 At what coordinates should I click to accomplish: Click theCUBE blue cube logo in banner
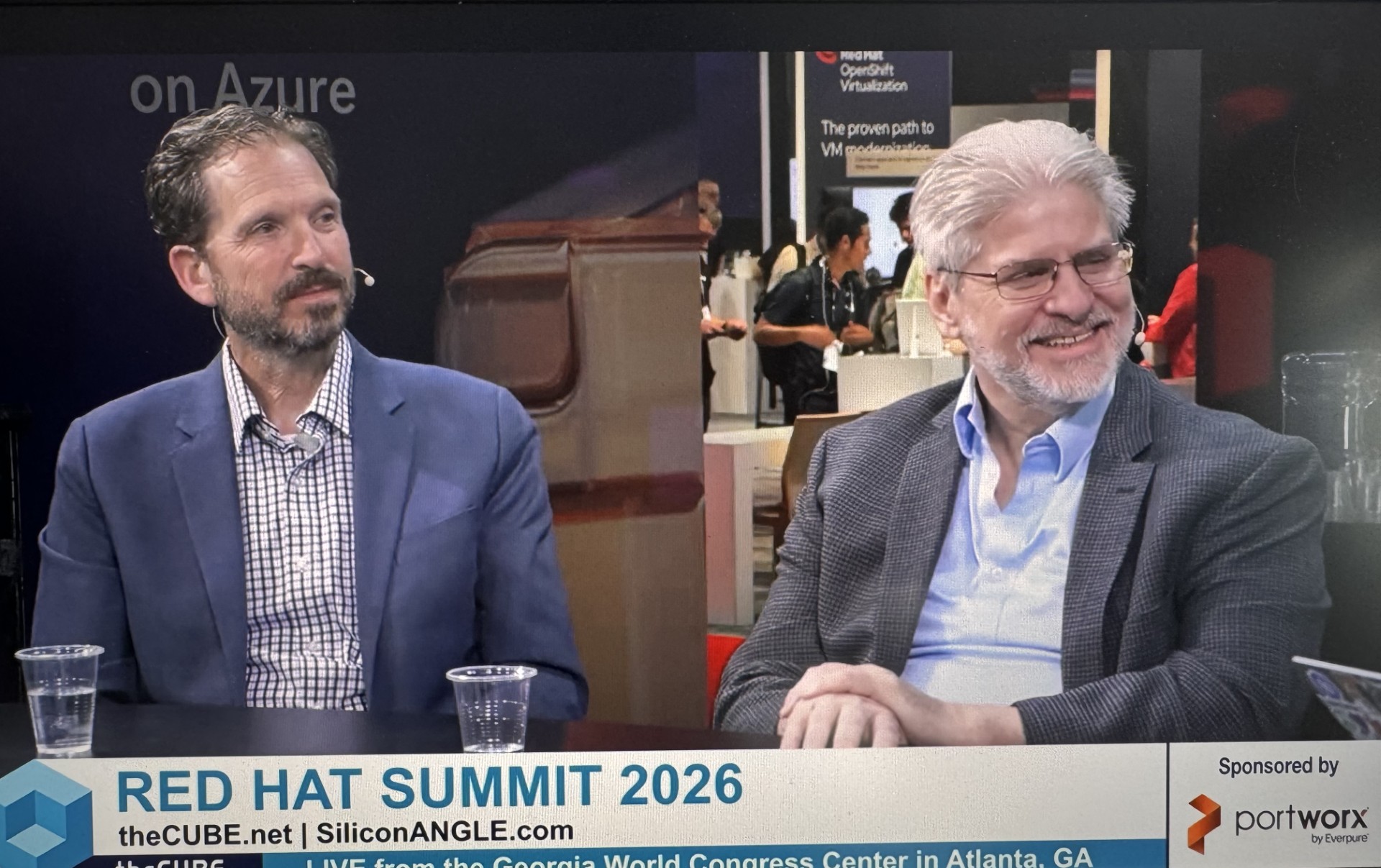pyautogui.click(x=46, y=814)
